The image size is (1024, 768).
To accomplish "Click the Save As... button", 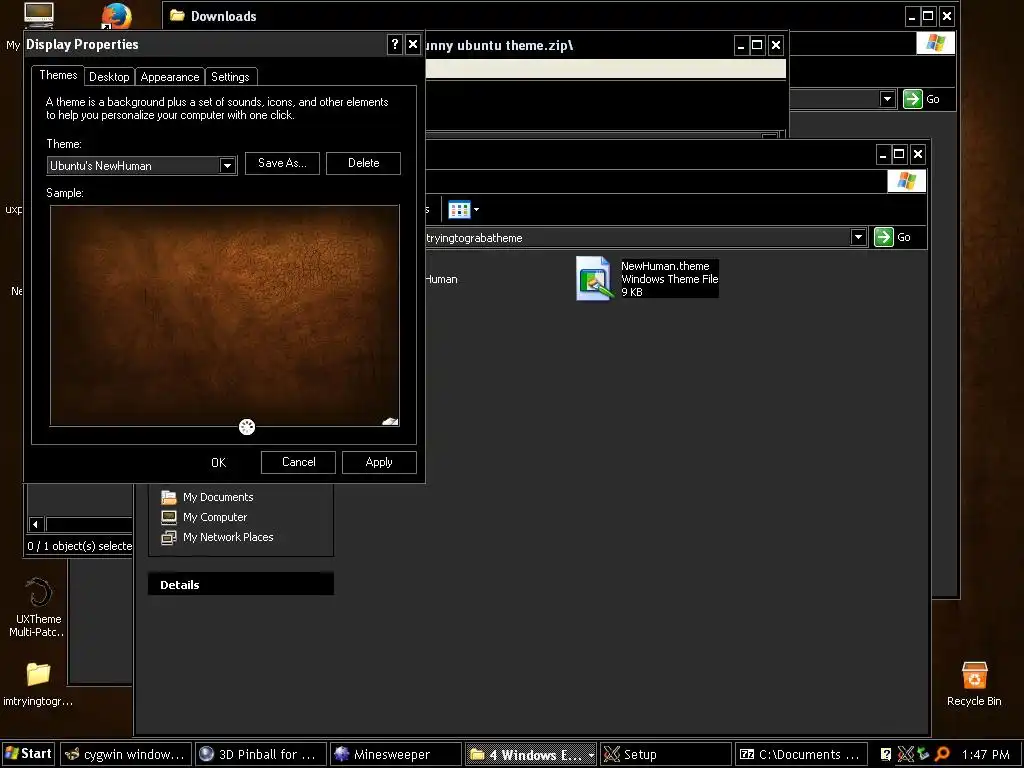I will [x=282, y=163].
